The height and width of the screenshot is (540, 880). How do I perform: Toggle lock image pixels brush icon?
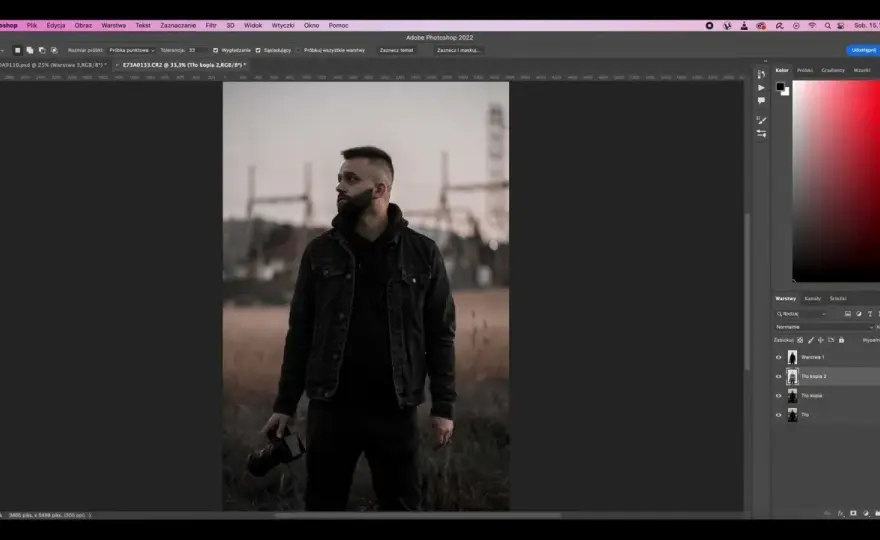(810, 340)
